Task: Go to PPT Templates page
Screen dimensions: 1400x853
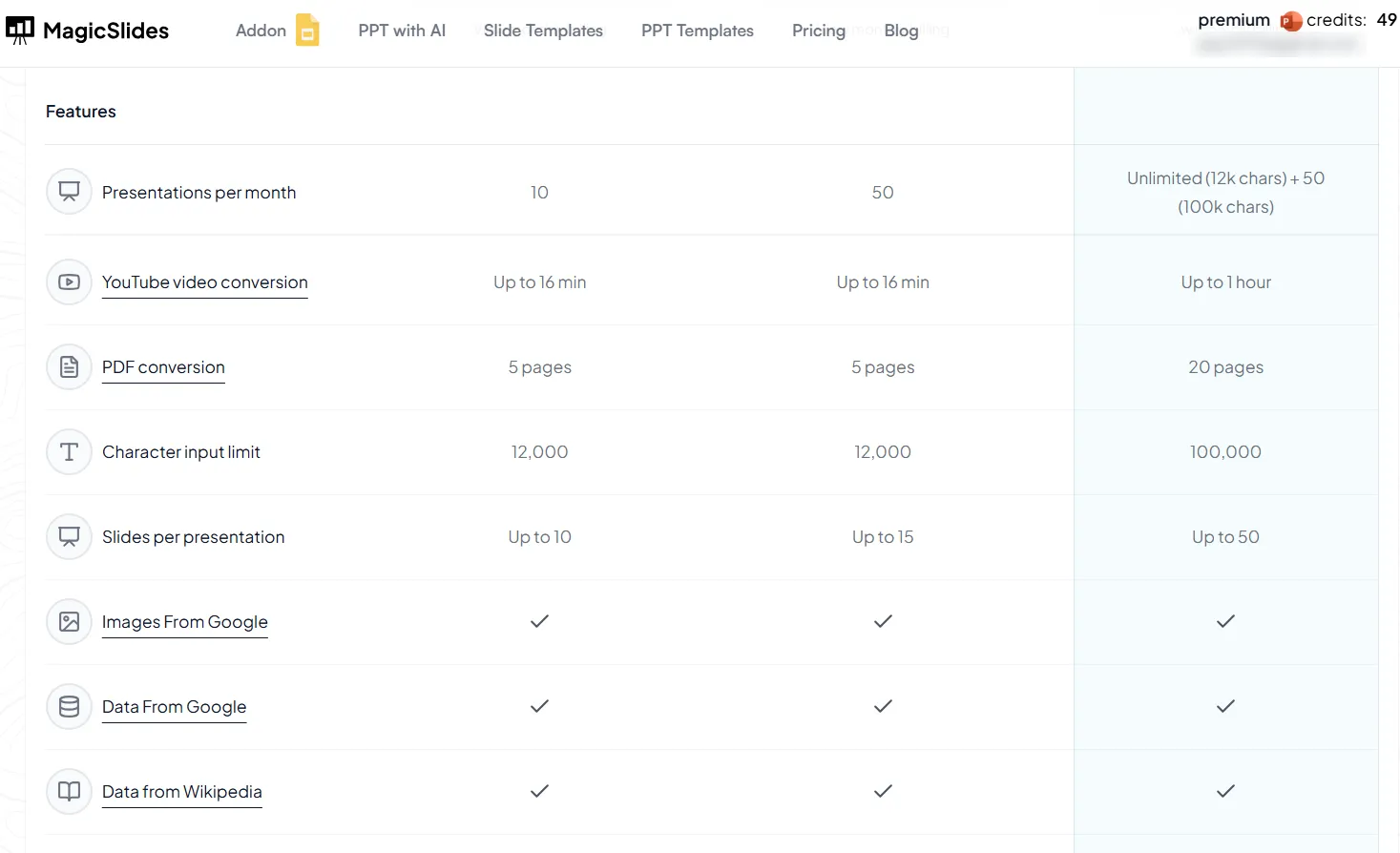Action: (698, 31)
